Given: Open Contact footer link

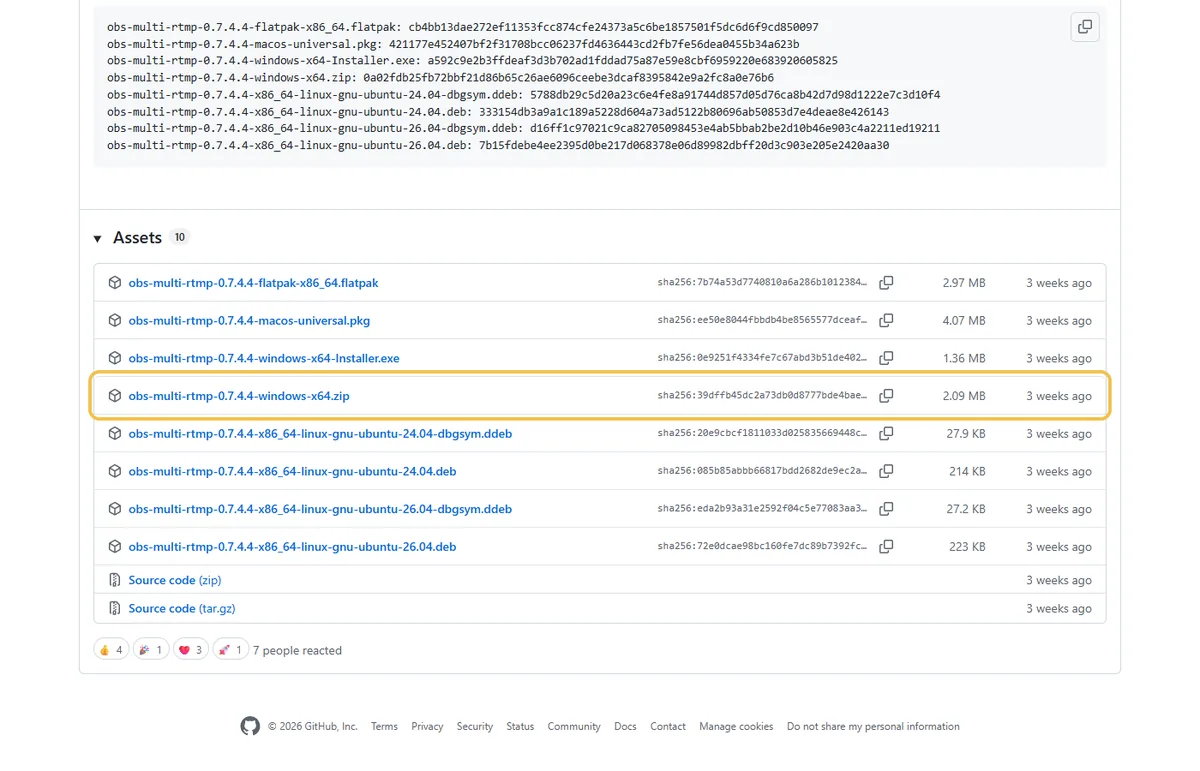Looking at the screenshot, I should click(x=668, y=727).
